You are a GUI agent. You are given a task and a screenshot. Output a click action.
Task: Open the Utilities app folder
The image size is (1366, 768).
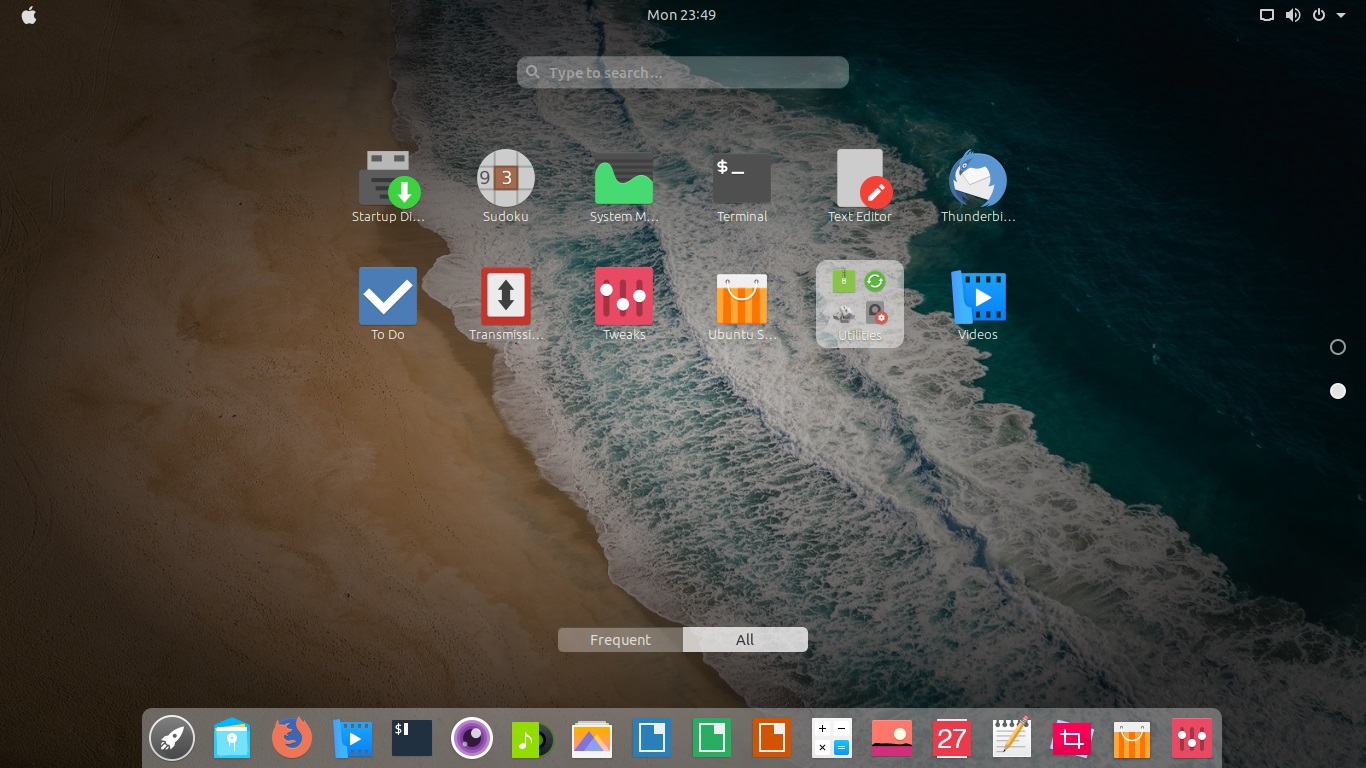click(860, 304)
